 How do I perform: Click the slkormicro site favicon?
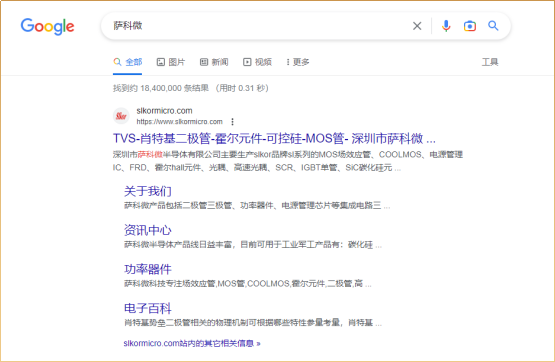click(121, 116)
